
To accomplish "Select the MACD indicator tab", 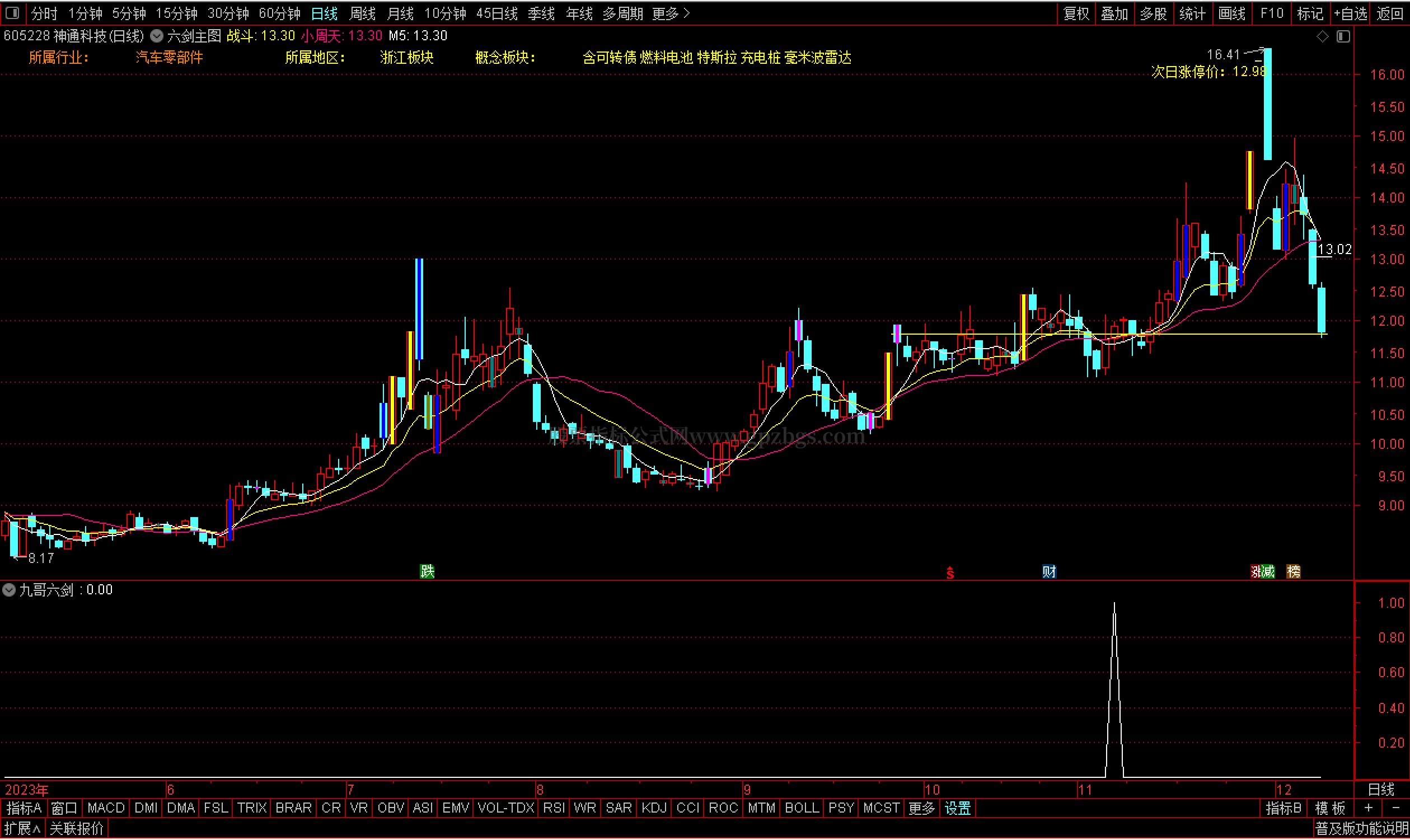I will (106, 809).
